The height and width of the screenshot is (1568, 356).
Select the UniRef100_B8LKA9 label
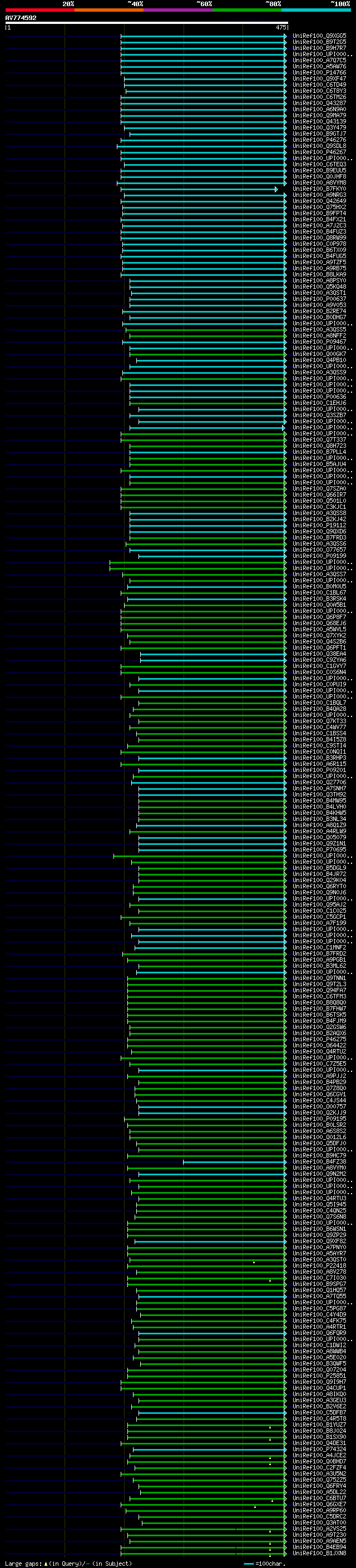tap(319, 275)
